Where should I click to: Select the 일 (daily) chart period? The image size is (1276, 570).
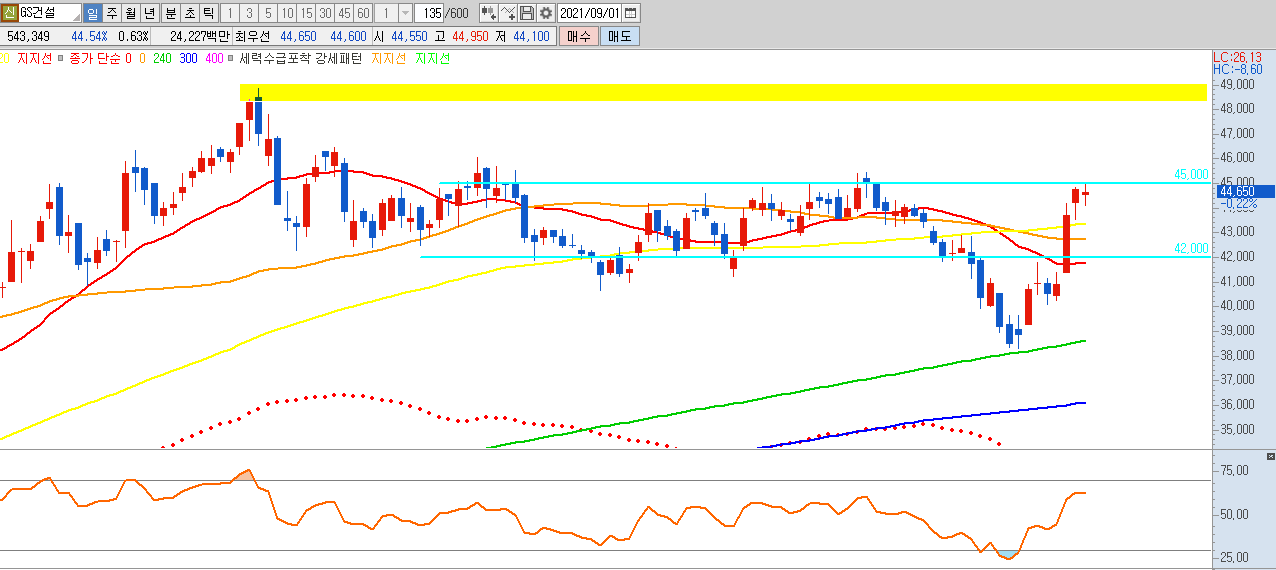click(x=92, y=13)
